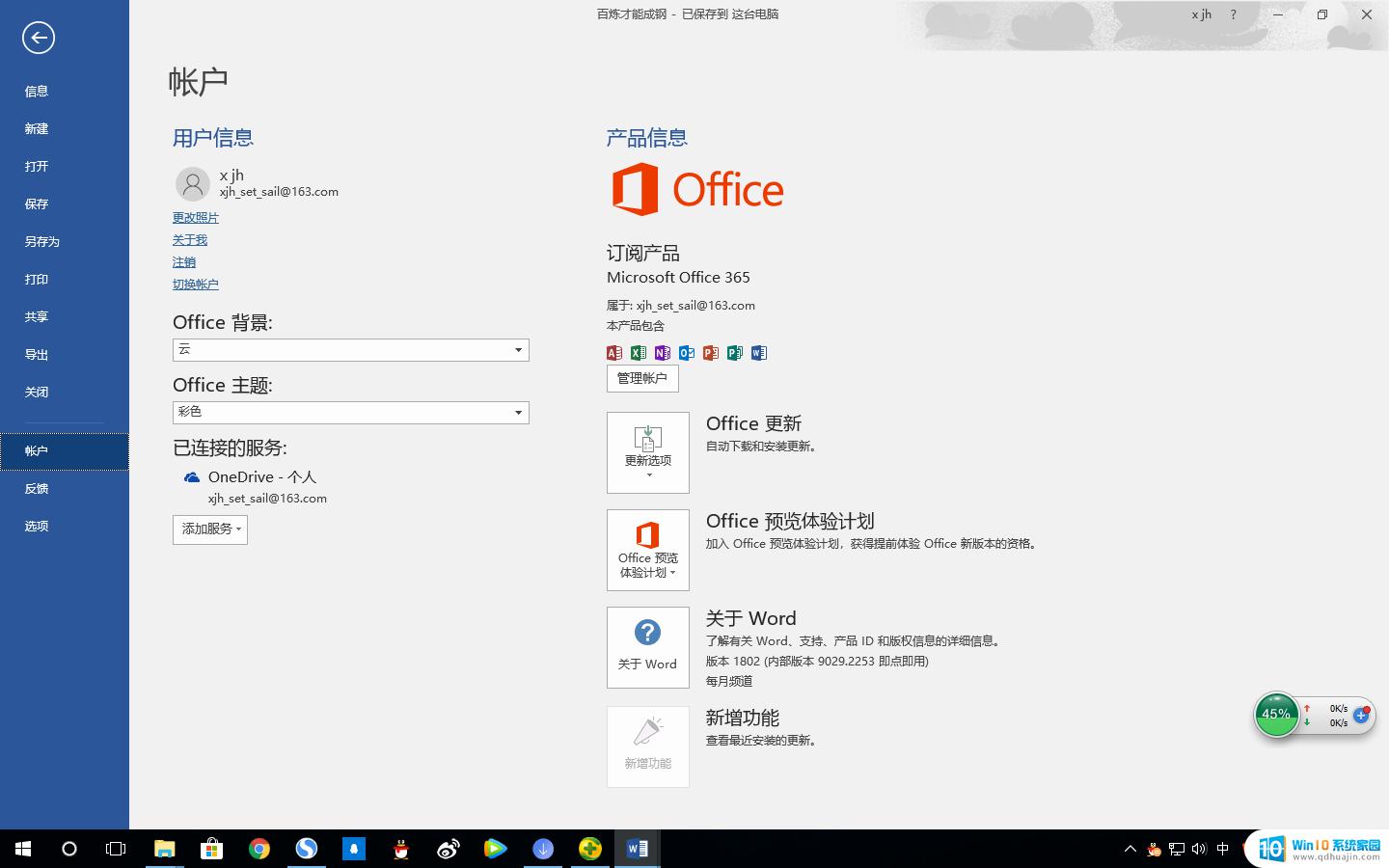
Task: Select 选项 in the sidebar
Action: pyautogui.click(x=65, y=527)
